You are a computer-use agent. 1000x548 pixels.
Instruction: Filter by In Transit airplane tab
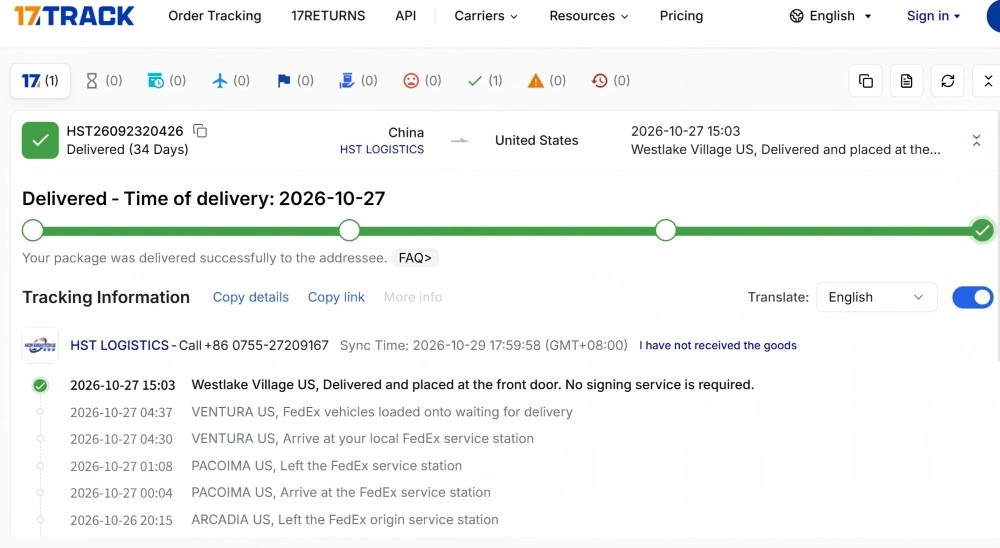click(231, 80)
